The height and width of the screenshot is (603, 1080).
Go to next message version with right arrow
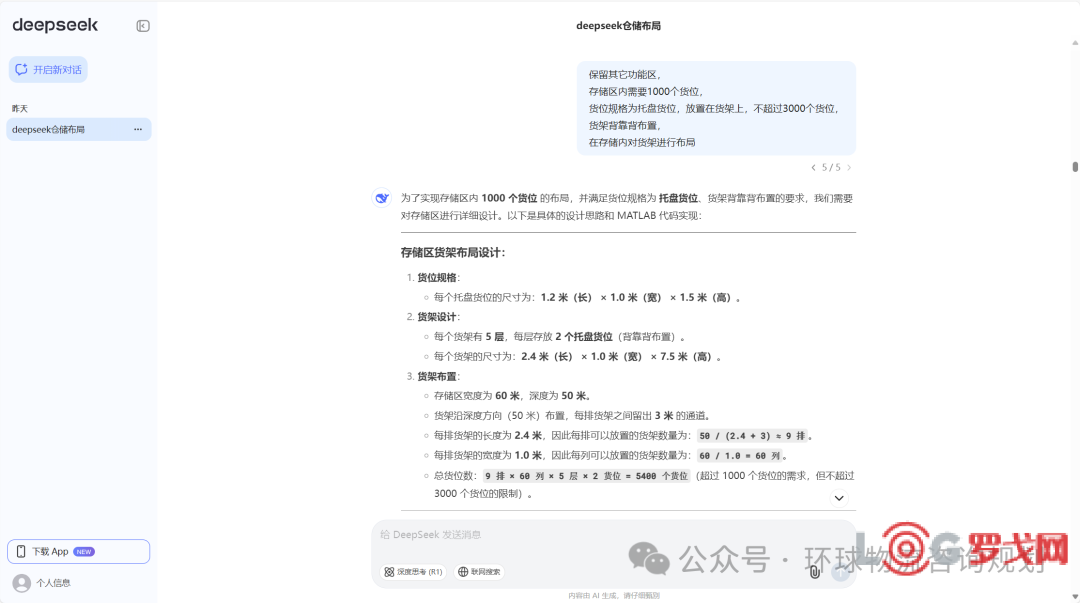[849, 168]
